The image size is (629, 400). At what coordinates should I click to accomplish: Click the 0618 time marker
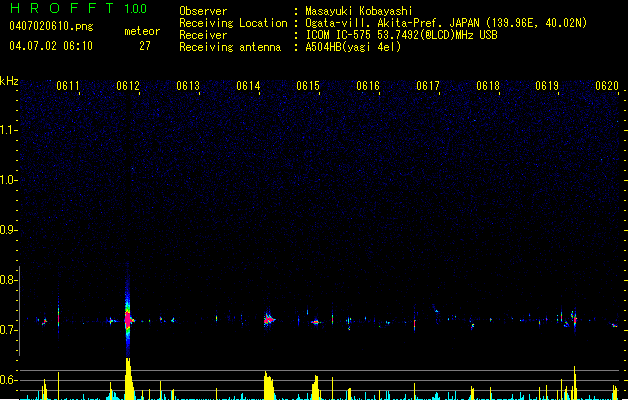click(x=488, y=86)
